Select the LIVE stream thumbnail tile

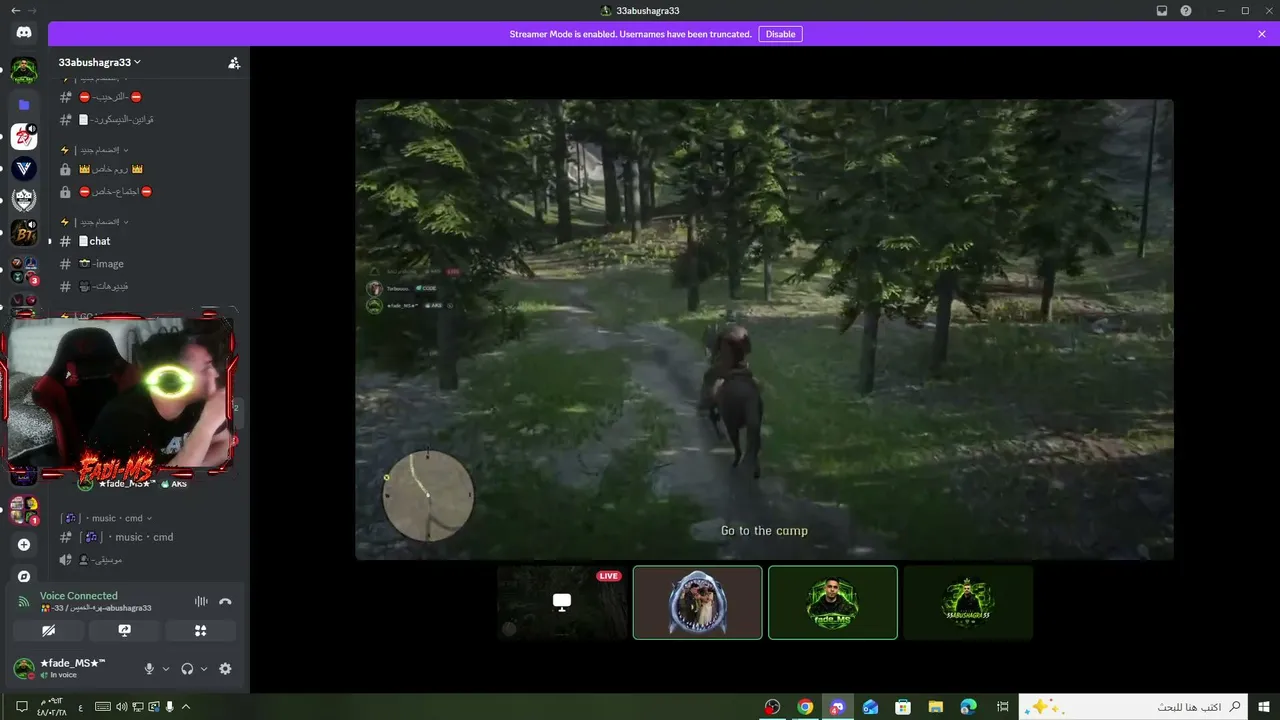(562, 602)
